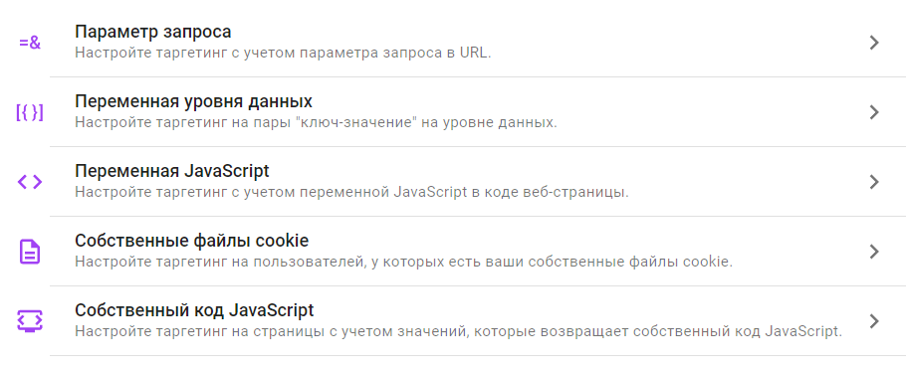Expand the Переменная JavaScript chevron arrow

click(874, 183)
